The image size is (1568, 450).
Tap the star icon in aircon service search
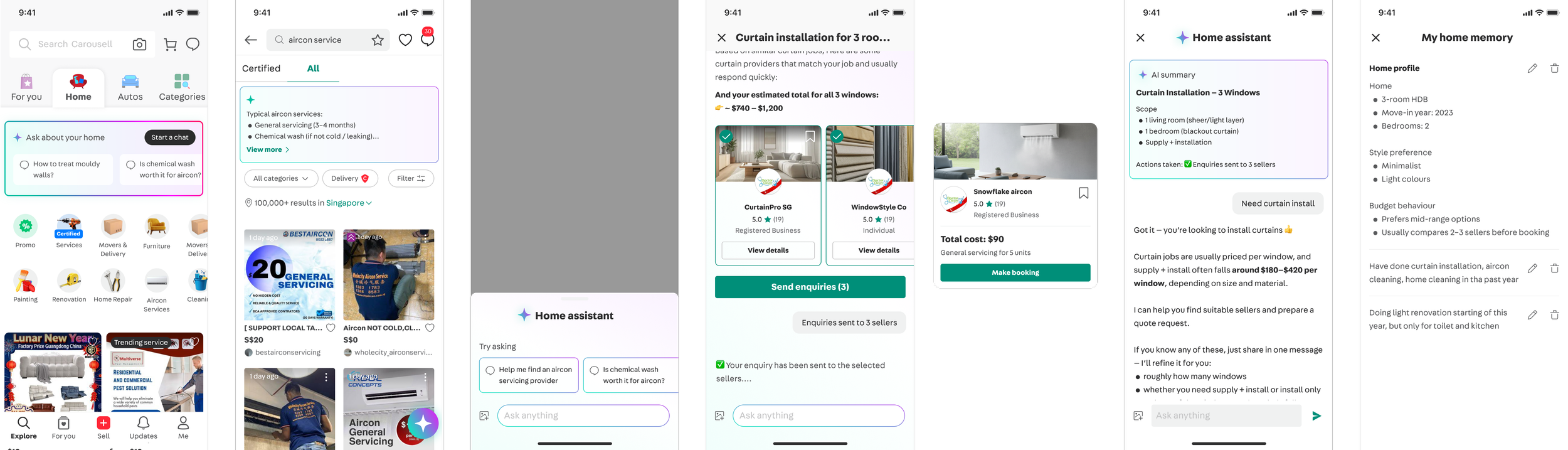tap(378, 40)
